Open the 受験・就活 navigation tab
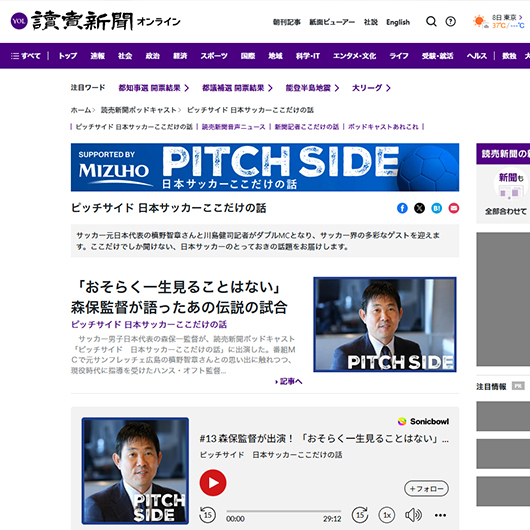This screenshot has width=530, height=530. 437,56
